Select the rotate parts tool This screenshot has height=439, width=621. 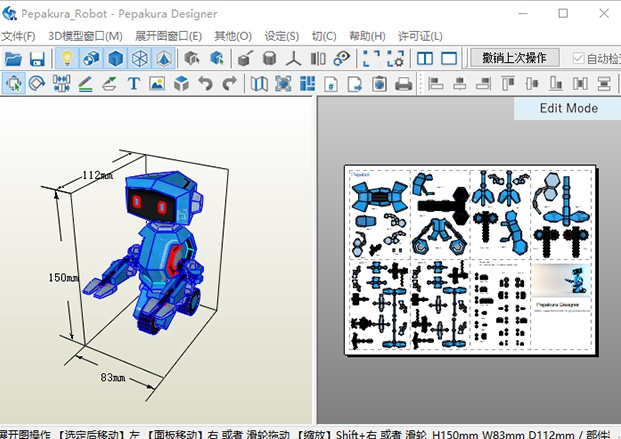click(38, 84)
